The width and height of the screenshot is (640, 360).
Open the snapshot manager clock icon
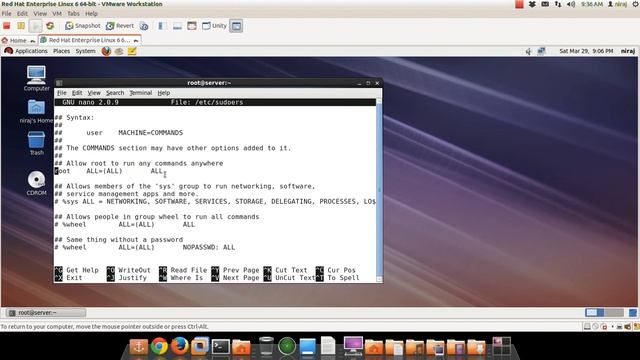(x=144, y=26)
